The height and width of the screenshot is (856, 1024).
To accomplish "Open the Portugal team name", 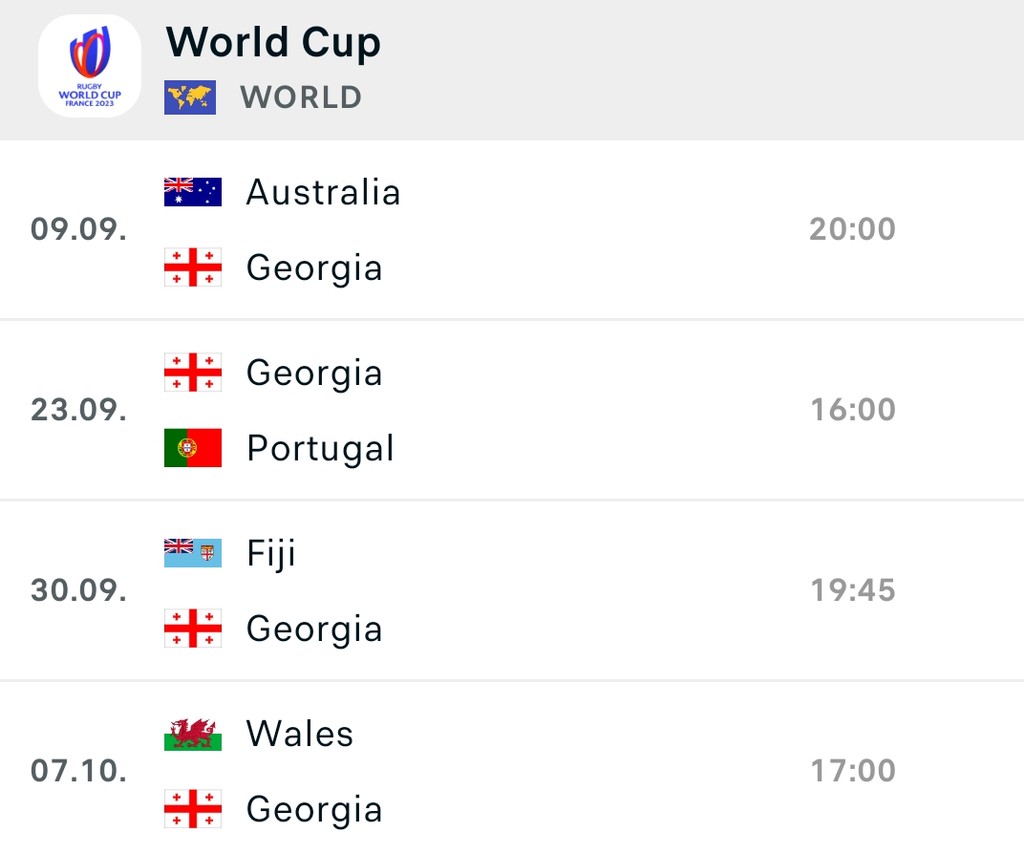I will pos(320,449).
